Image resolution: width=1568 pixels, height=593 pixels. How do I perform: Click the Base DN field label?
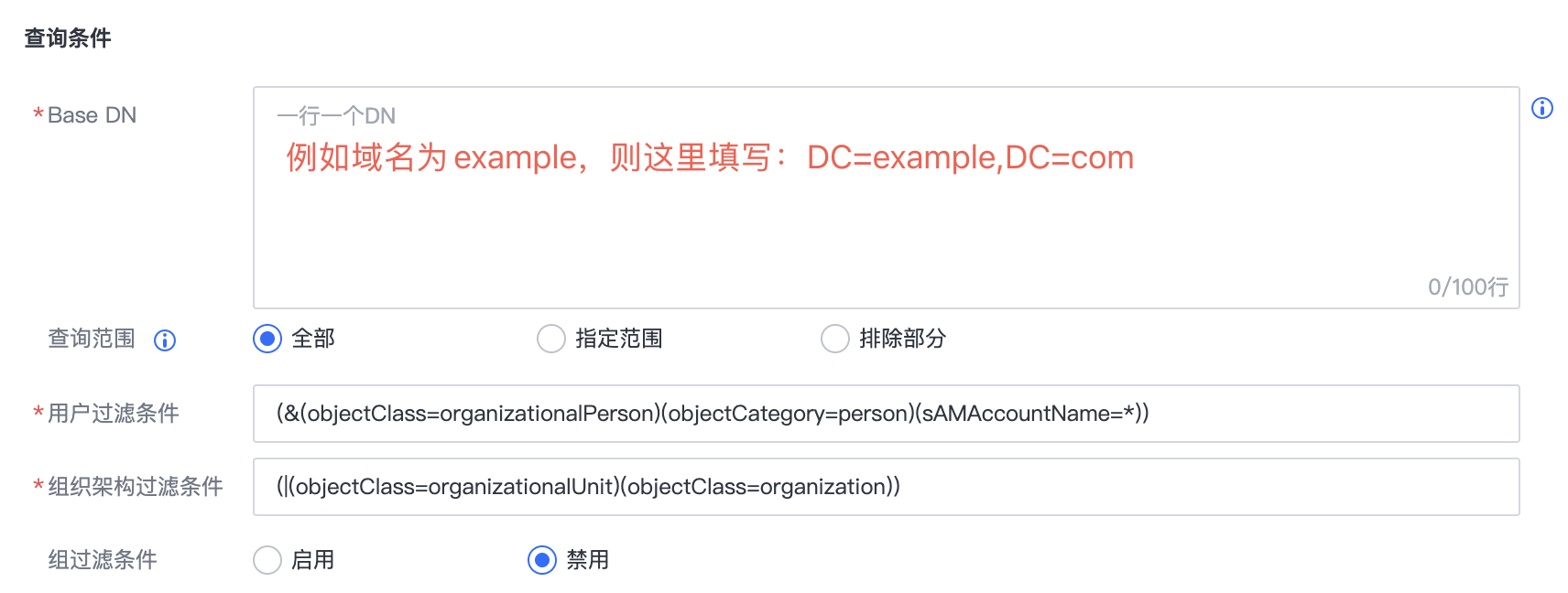(92, 115)
